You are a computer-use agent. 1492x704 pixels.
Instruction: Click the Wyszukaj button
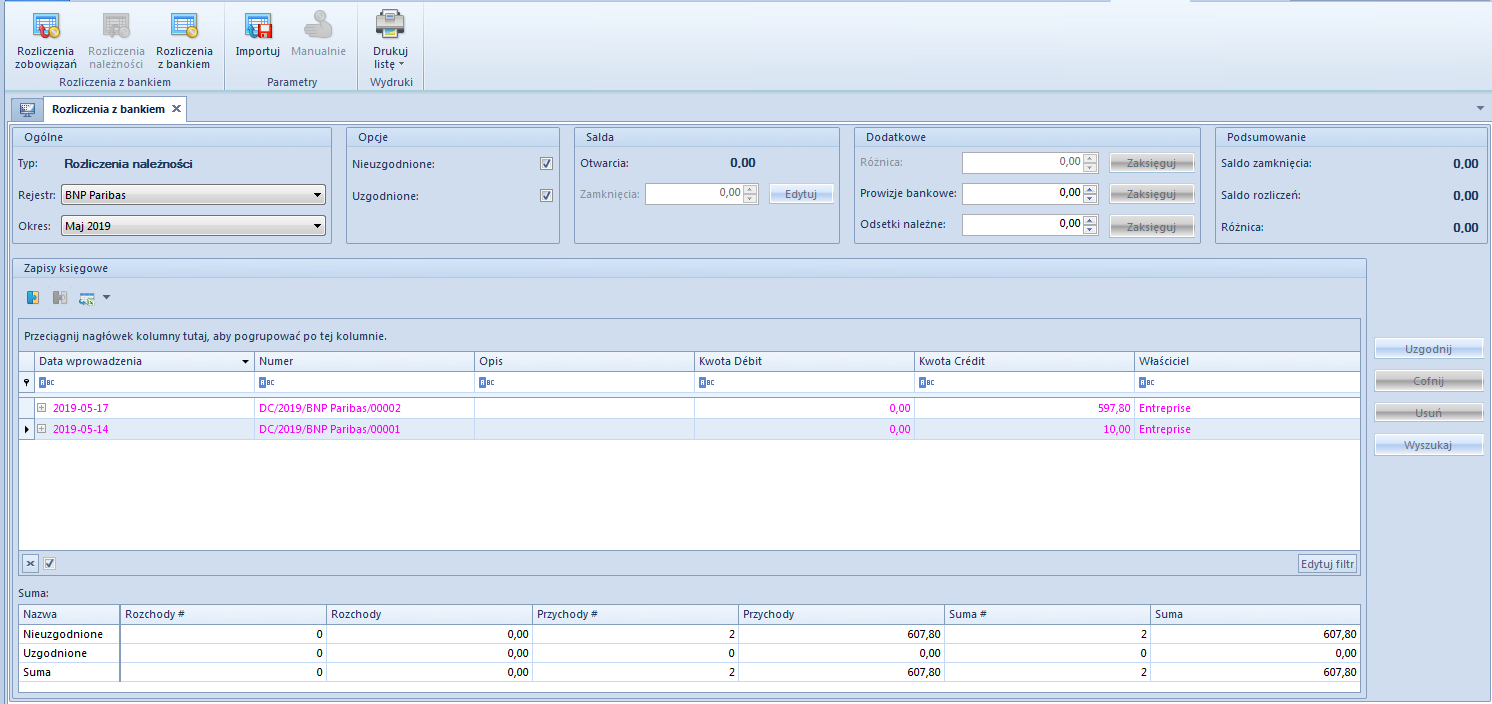click(x=1428, y=445)
